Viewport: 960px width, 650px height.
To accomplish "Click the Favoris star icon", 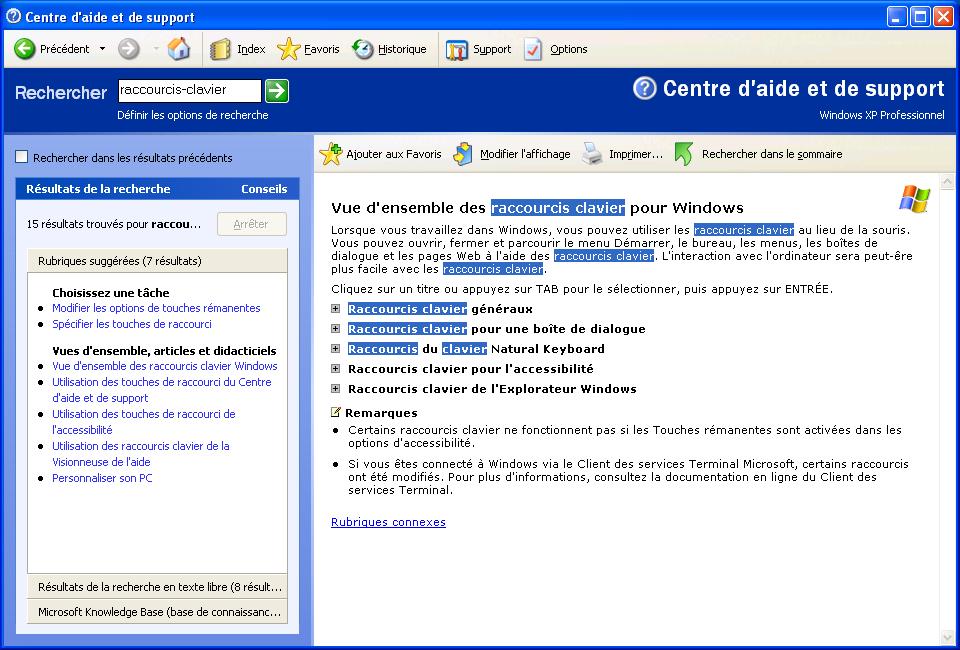I will click(x=288, y=49).
